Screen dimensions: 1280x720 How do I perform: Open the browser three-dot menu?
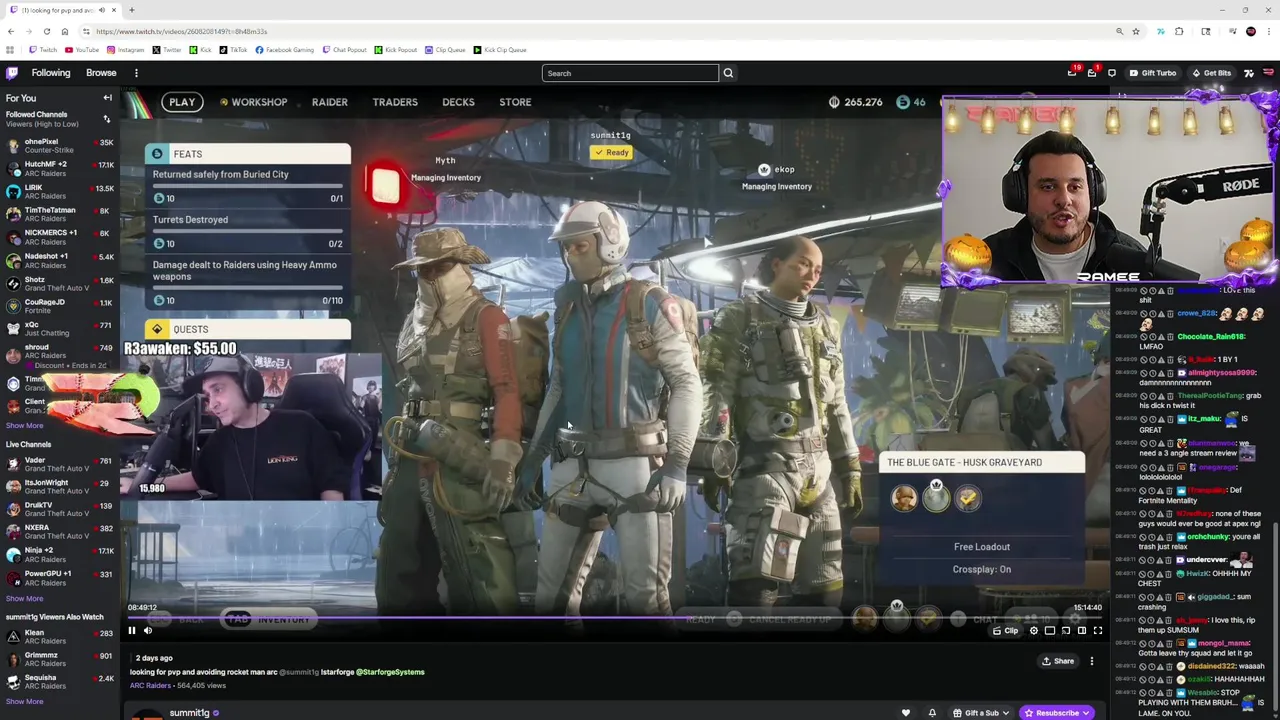pos(1268,31)
